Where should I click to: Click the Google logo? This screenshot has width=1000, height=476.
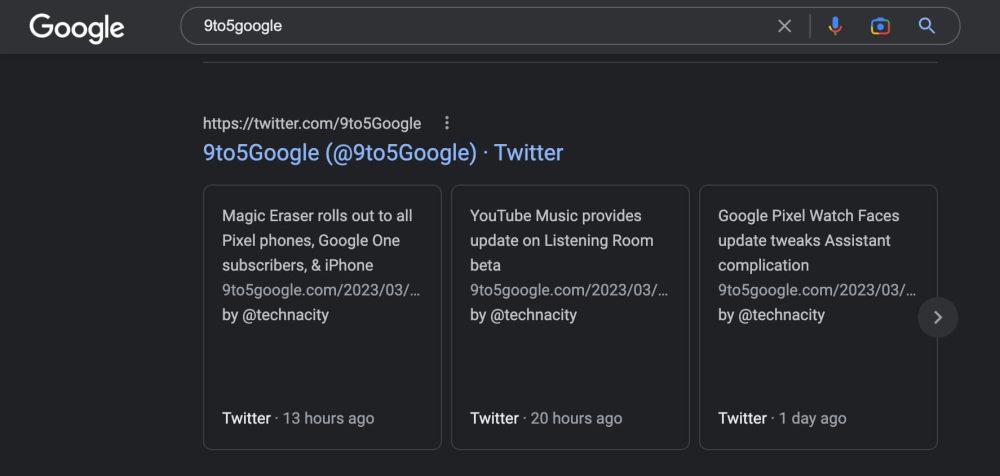click(76, 27)
